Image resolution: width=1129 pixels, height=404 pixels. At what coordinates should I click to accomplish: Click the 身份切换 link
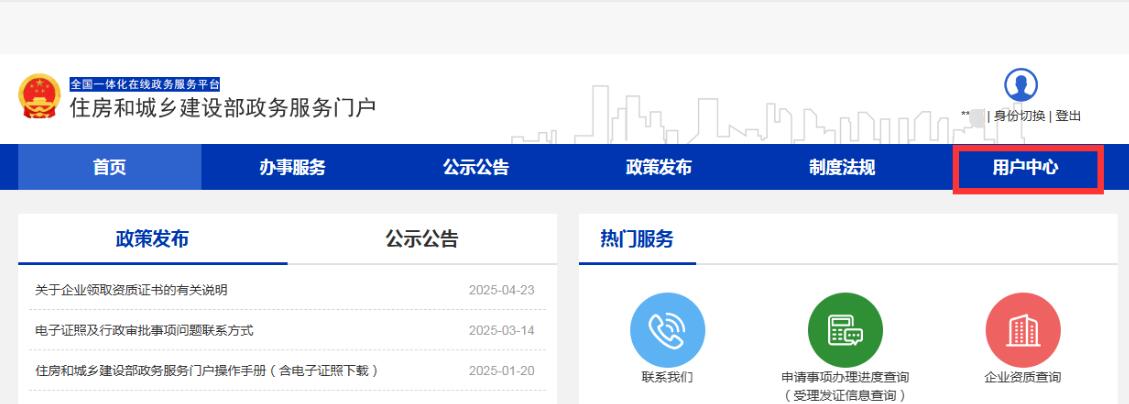click(x=1019, y=116)
